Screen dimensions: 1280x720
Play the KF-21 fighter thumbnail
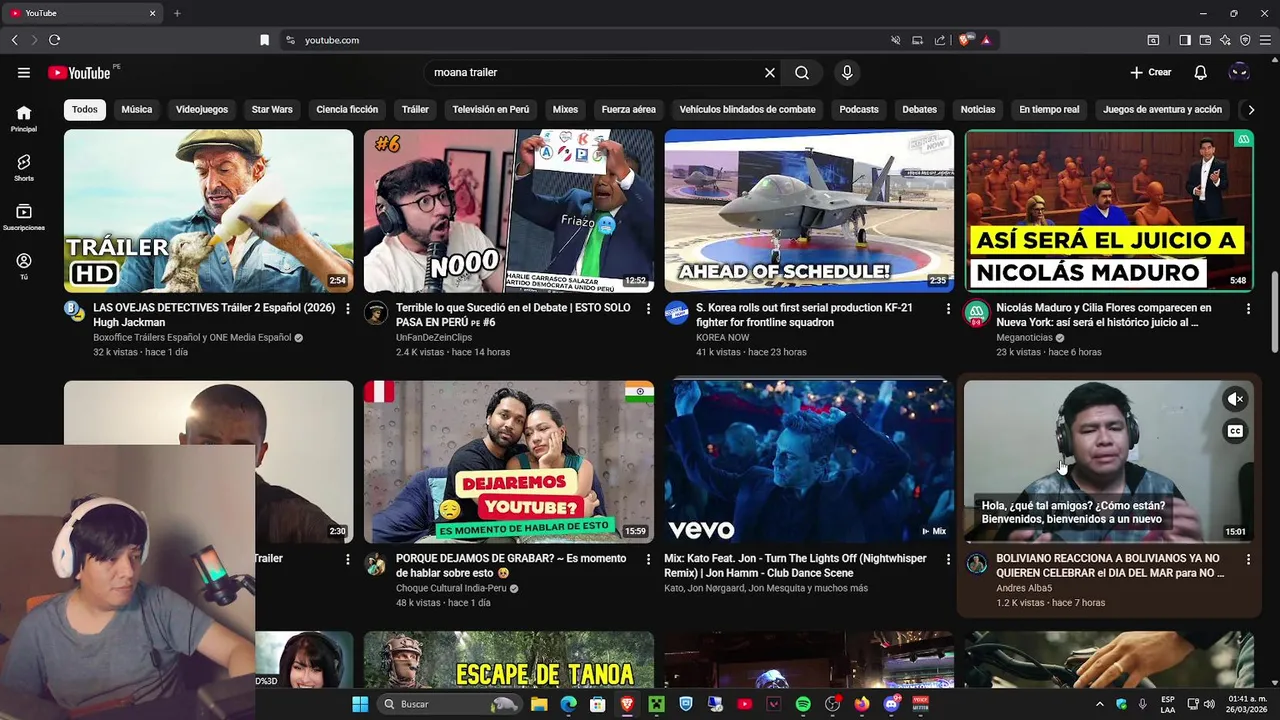(809, 211)
